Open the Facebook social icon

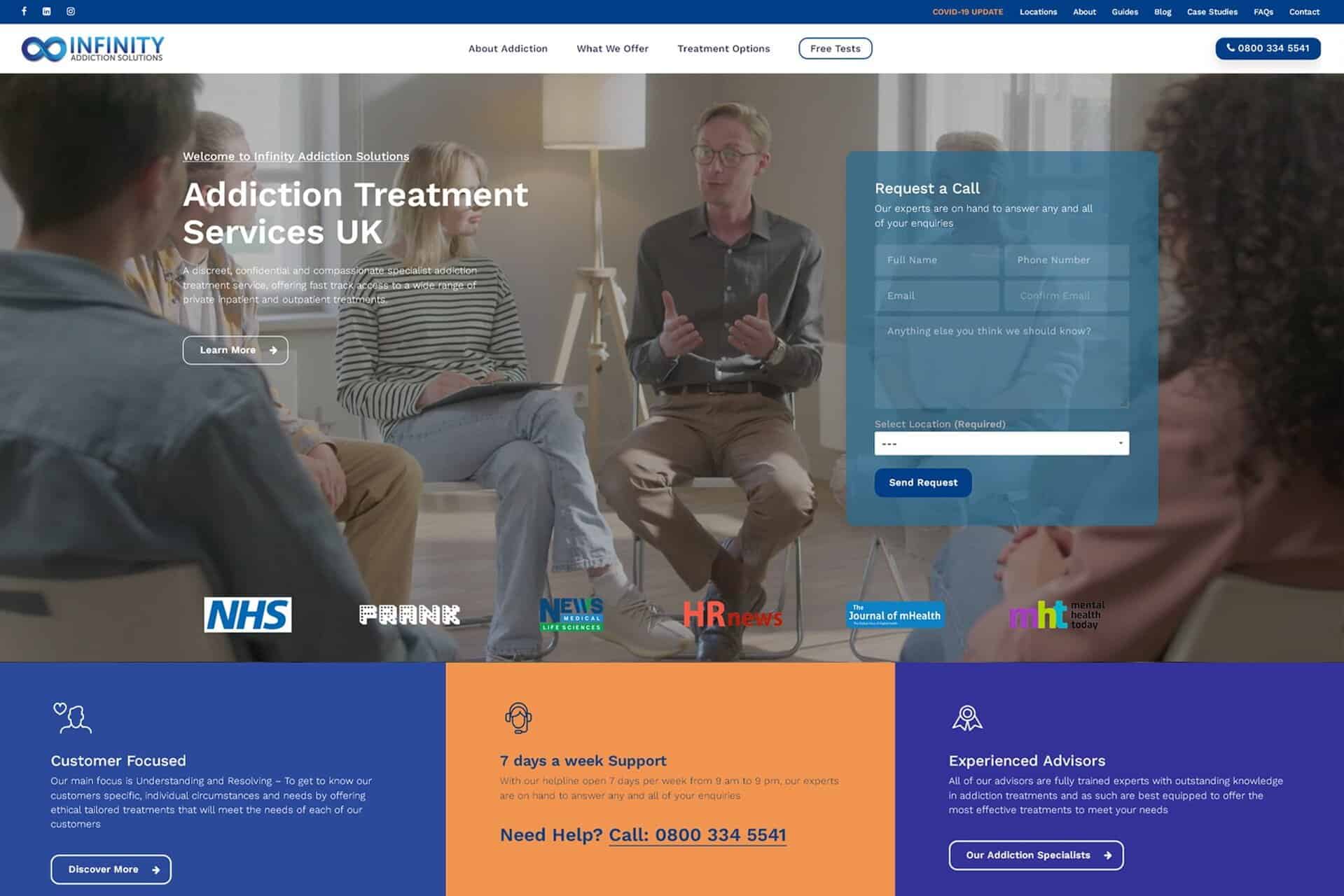(24, 11)
